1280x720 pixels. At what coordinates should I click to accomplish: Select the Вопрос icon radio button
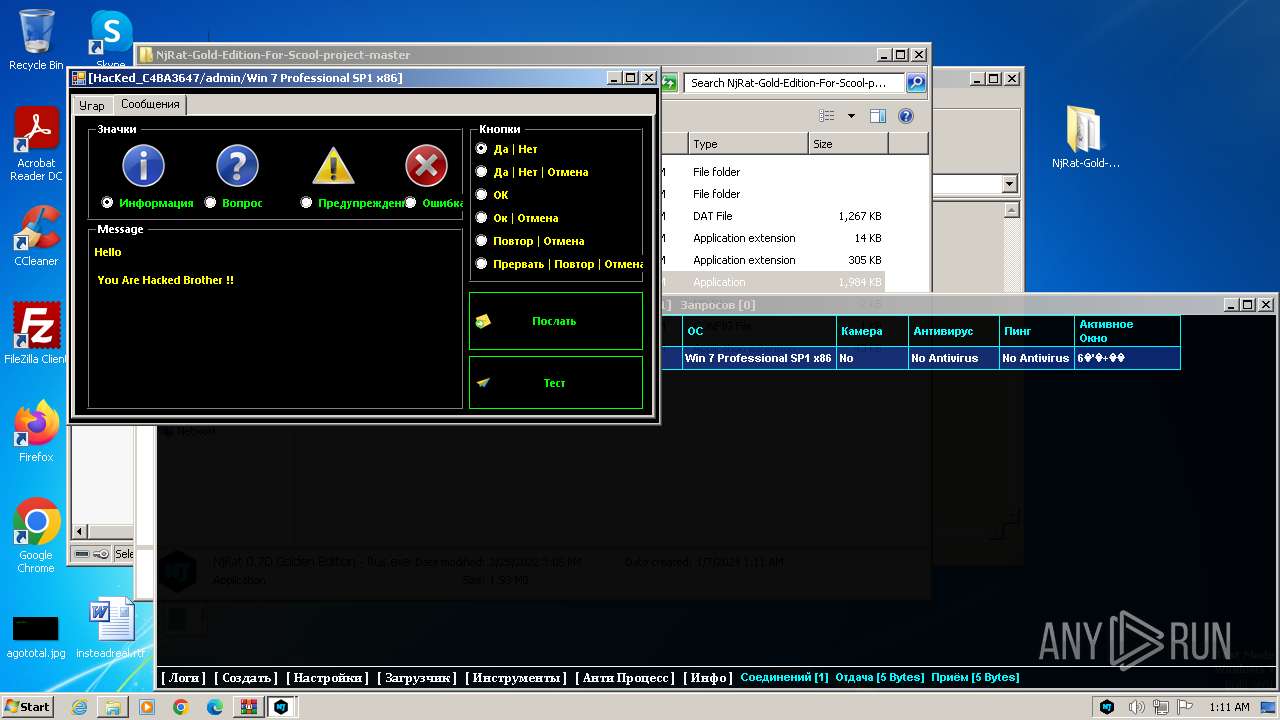pos(210,202)
